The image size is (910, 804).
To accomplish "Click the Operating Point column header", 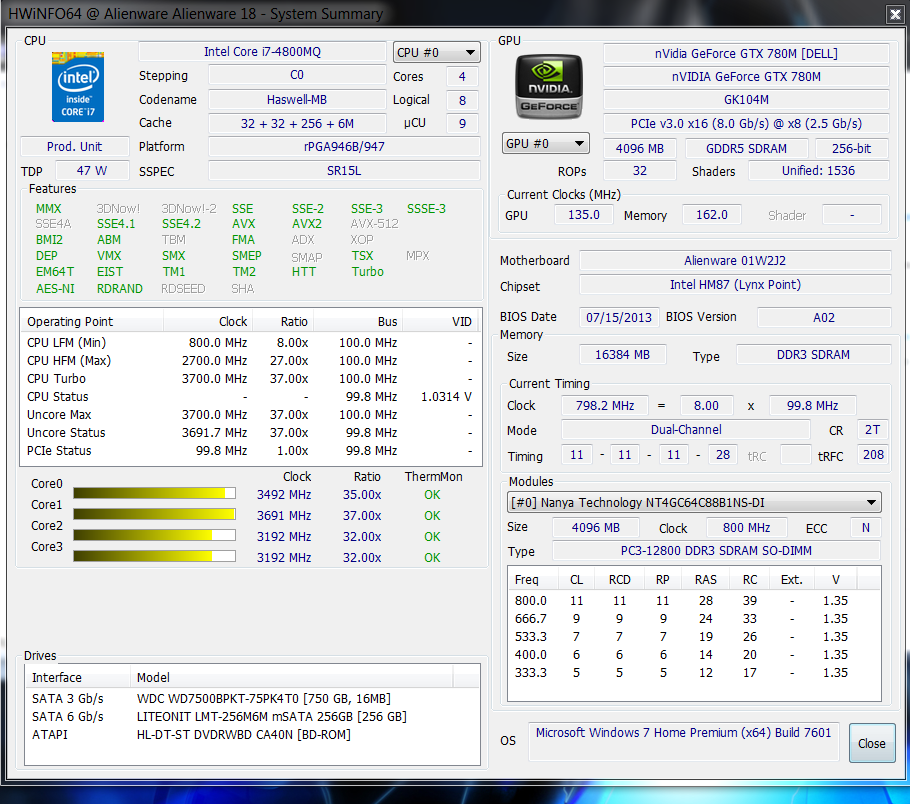I will pos(92,322).
